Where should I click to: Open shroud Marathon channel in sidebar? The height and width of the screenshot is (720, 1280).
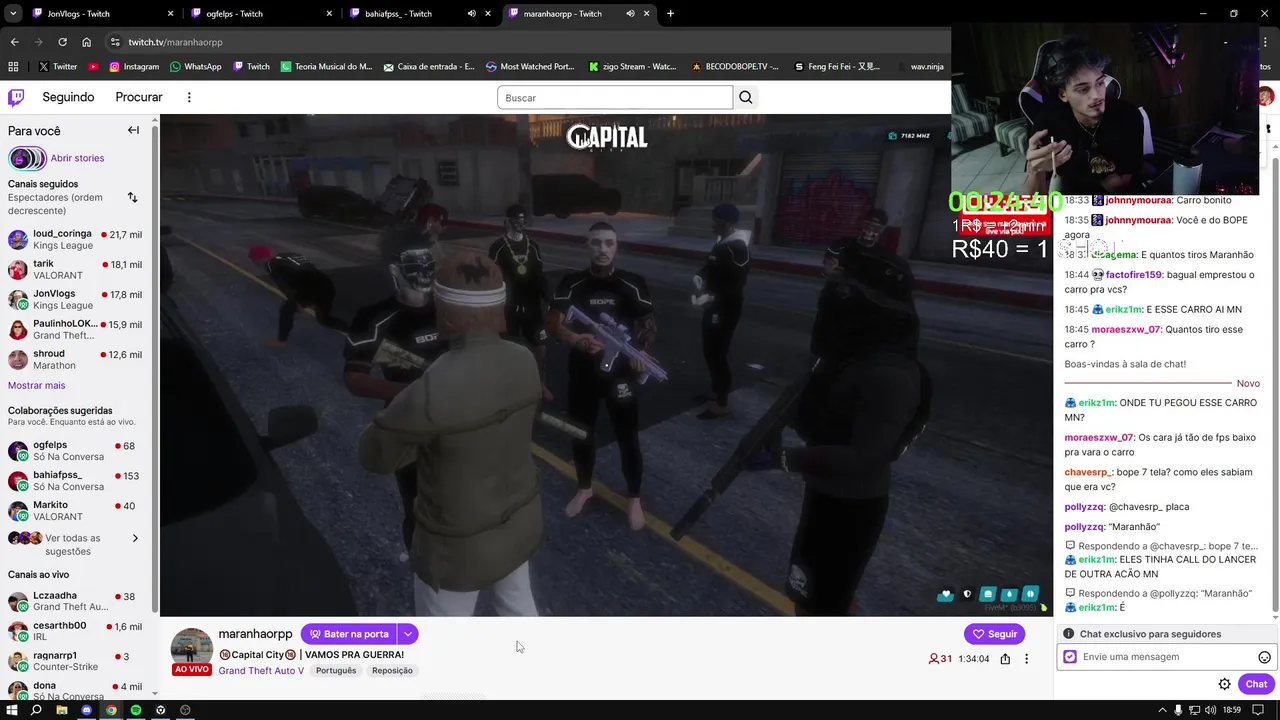[x=75, y=360]
